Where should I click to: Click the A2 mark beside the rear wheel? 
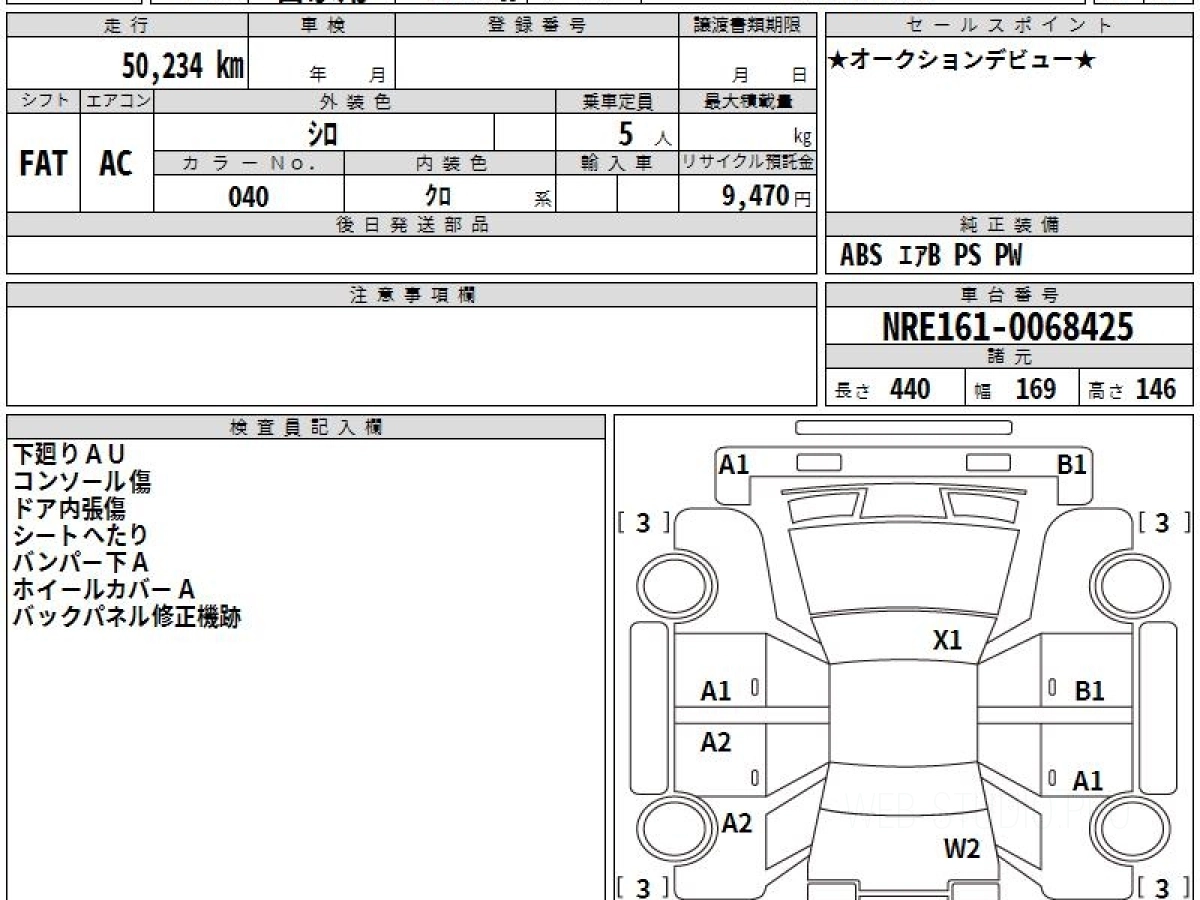[x=737, y=823]
